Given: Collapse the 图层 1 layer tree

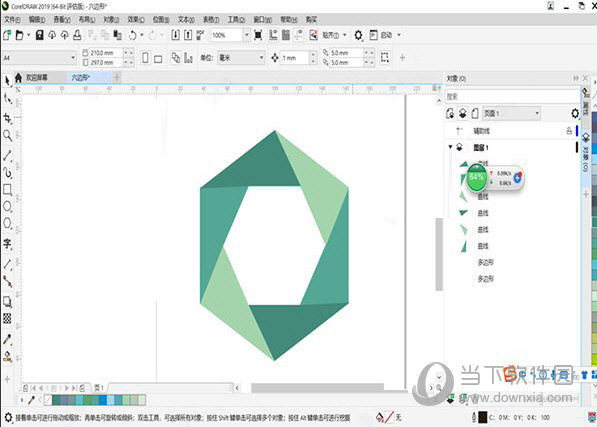Looking at the screenshot, I should coord(450,147).
